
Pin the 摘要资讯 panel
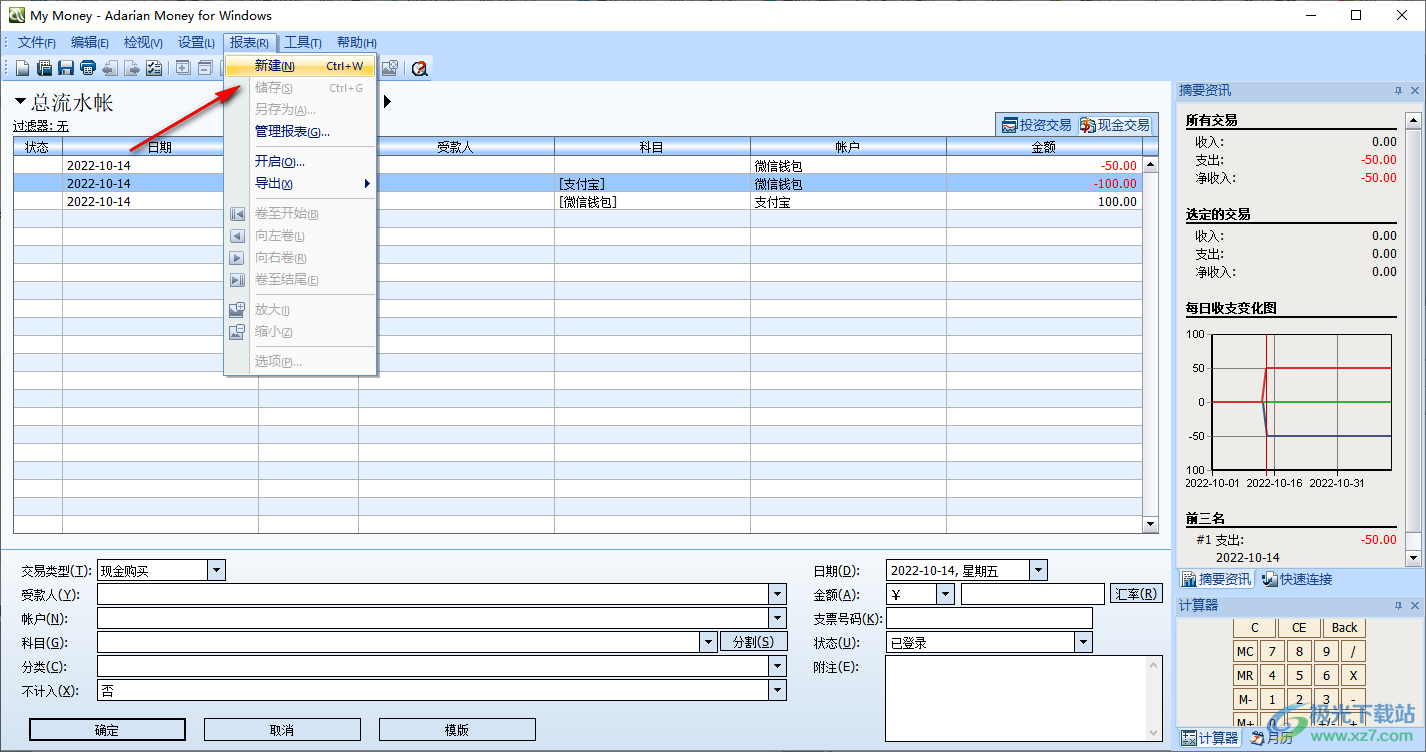pyautogui.click(x=1398, y=91)
